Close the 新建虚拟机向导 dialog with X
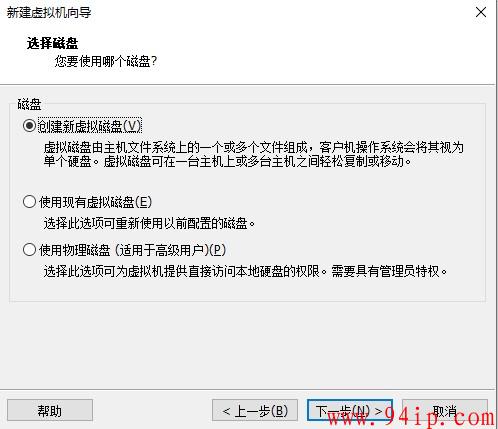This screenshot has width=498, height=429. pos(481,12)
